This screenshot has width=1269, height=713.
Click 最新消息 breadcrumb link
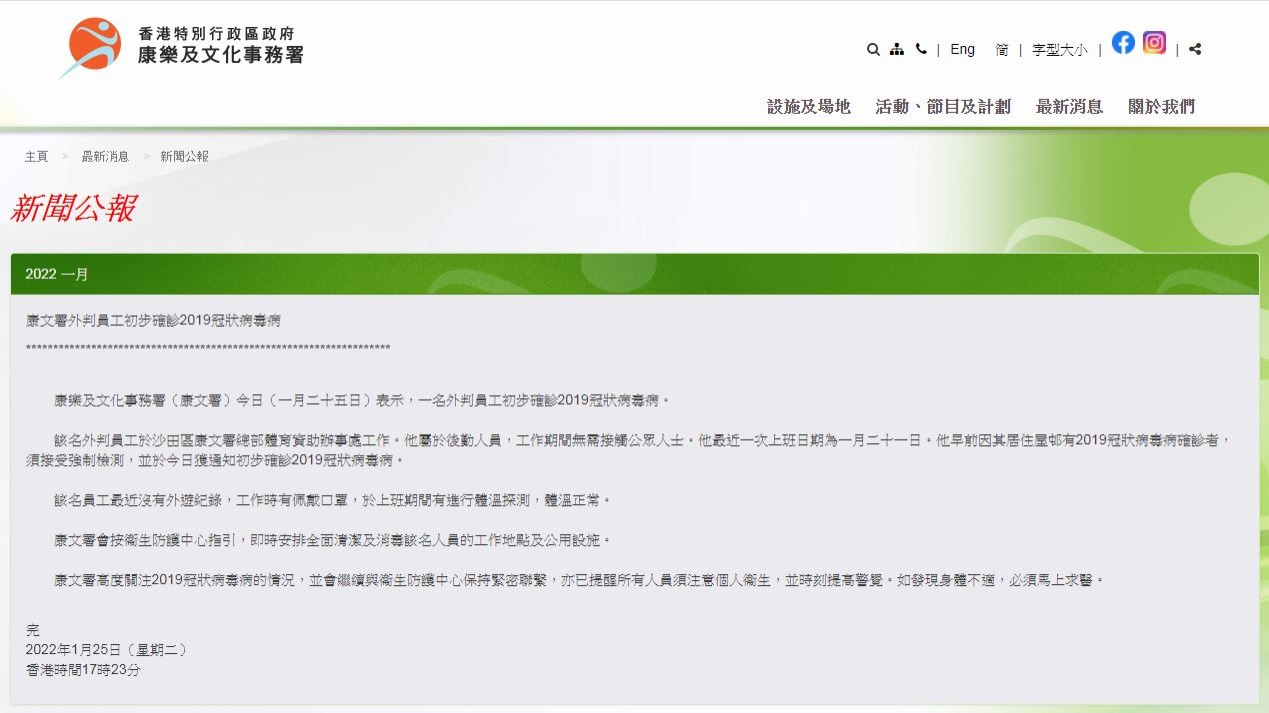(105, 157)
